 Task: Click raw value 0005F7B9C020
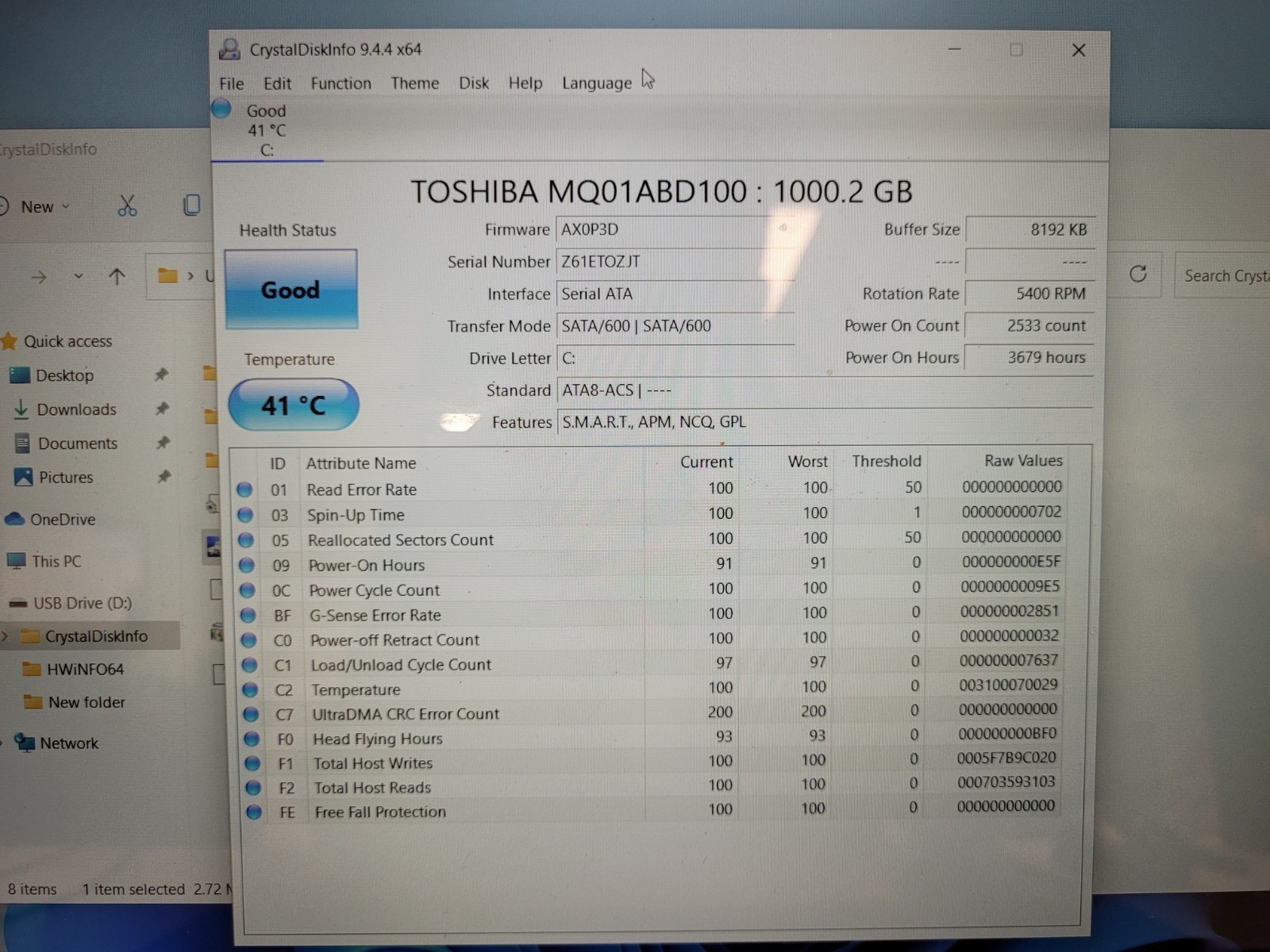coord(1006,758)
